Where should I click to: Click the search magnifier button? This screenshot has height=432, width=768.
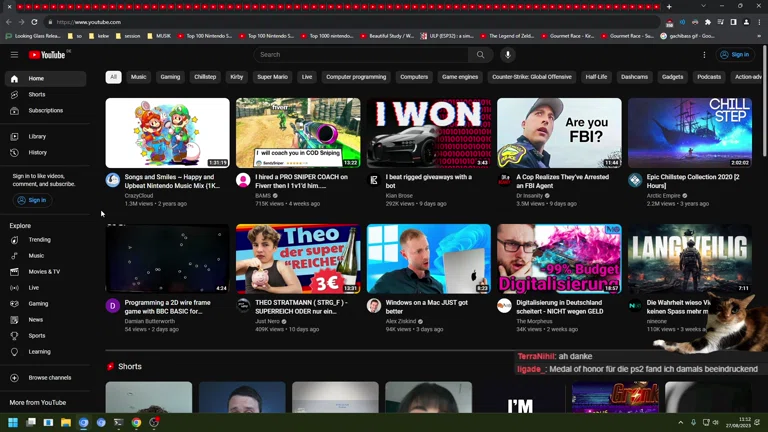click(480, 55)
